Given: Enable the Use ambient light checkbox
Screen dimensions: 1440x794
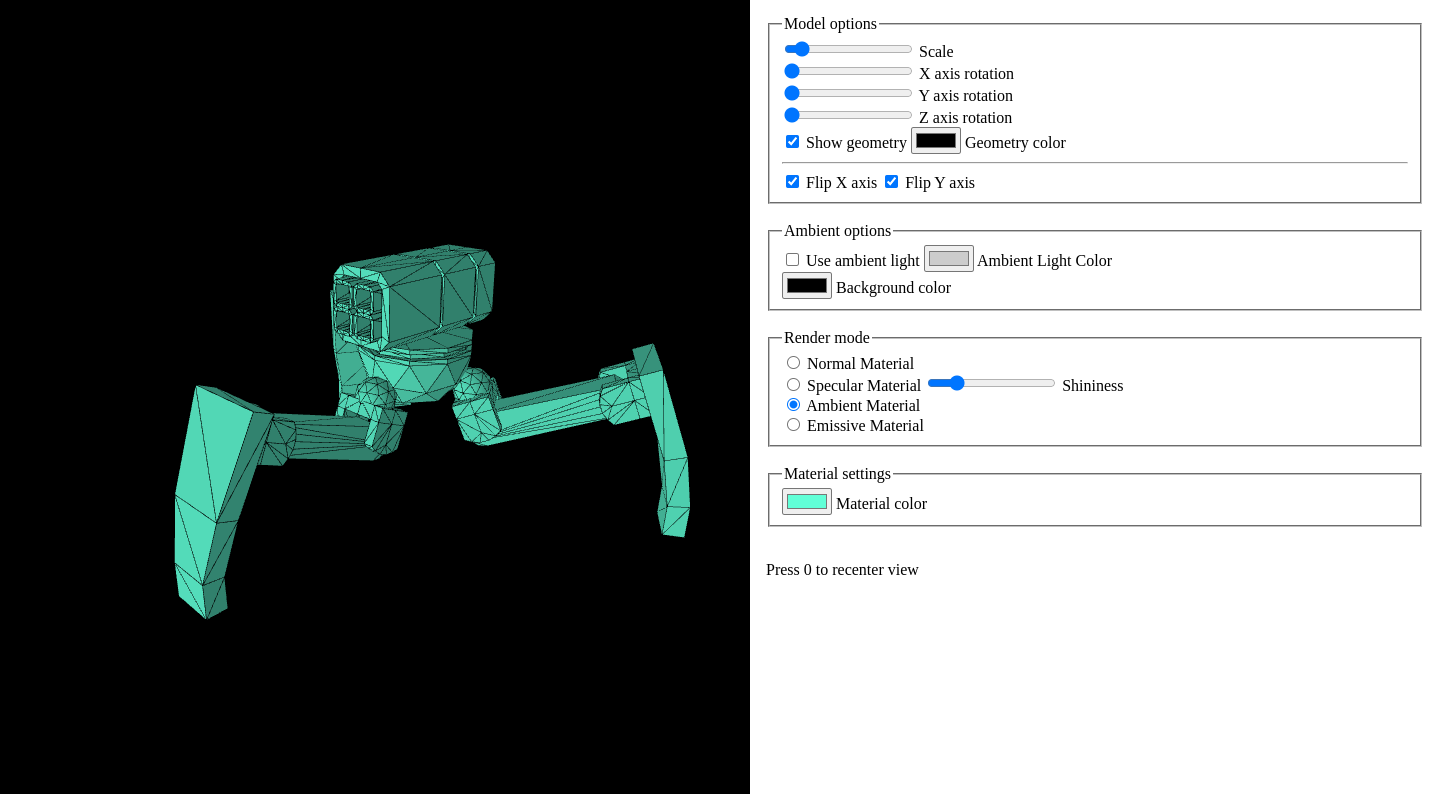Looking at the screenshot, I should pos(792,260).
